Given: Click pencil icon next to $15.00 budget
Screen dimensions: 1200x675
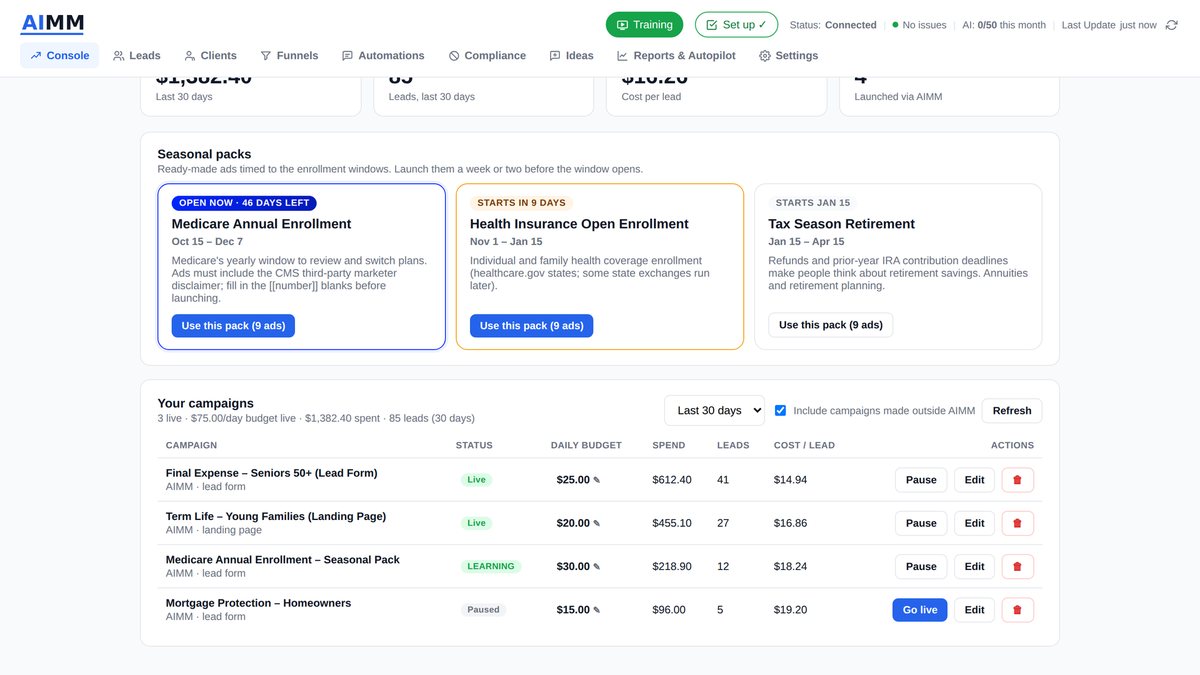Looking at the screenshot, I should pos(597,610).
